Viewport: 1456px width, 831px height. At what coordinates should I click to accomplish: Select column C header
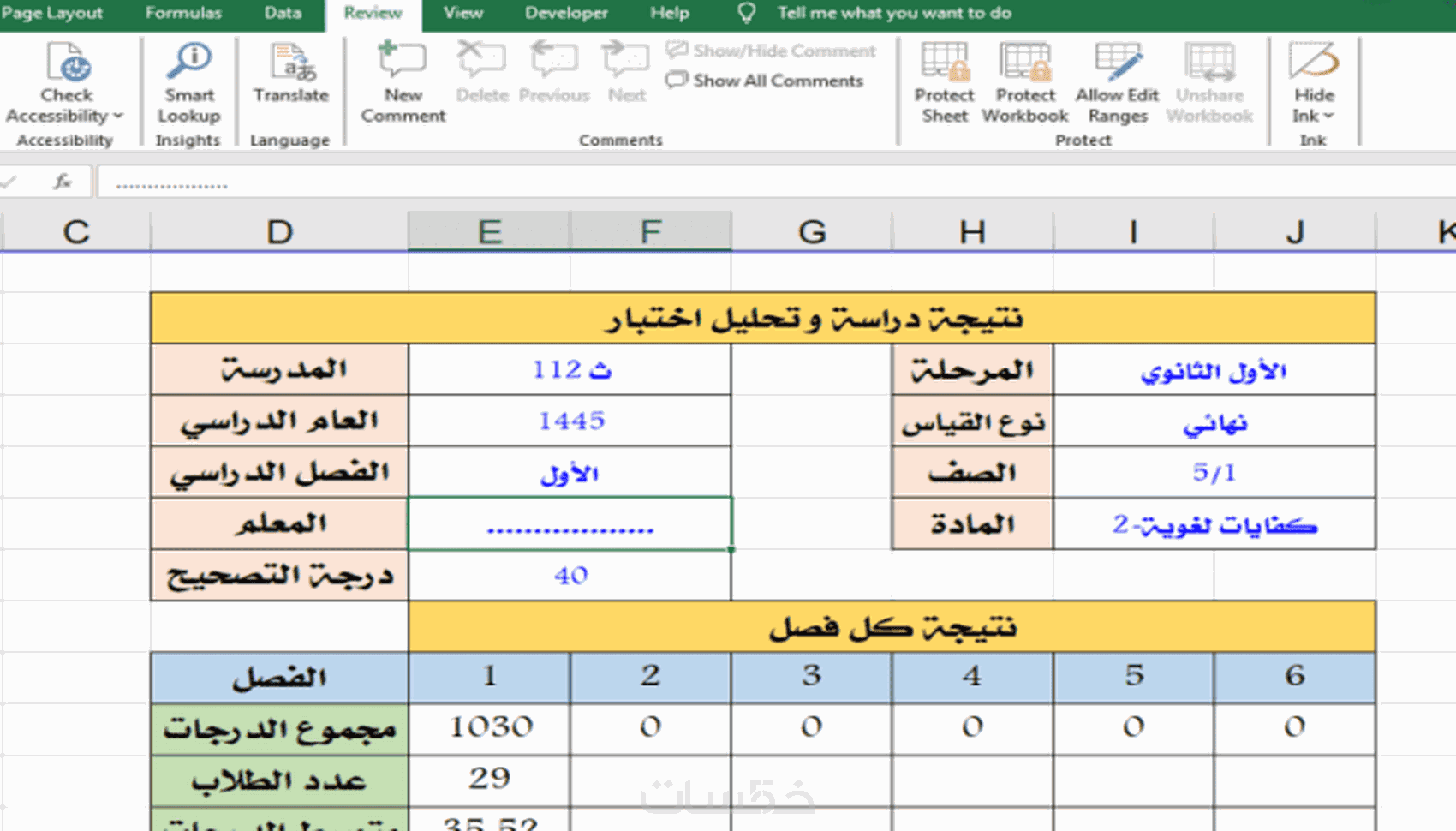(76, 231)
